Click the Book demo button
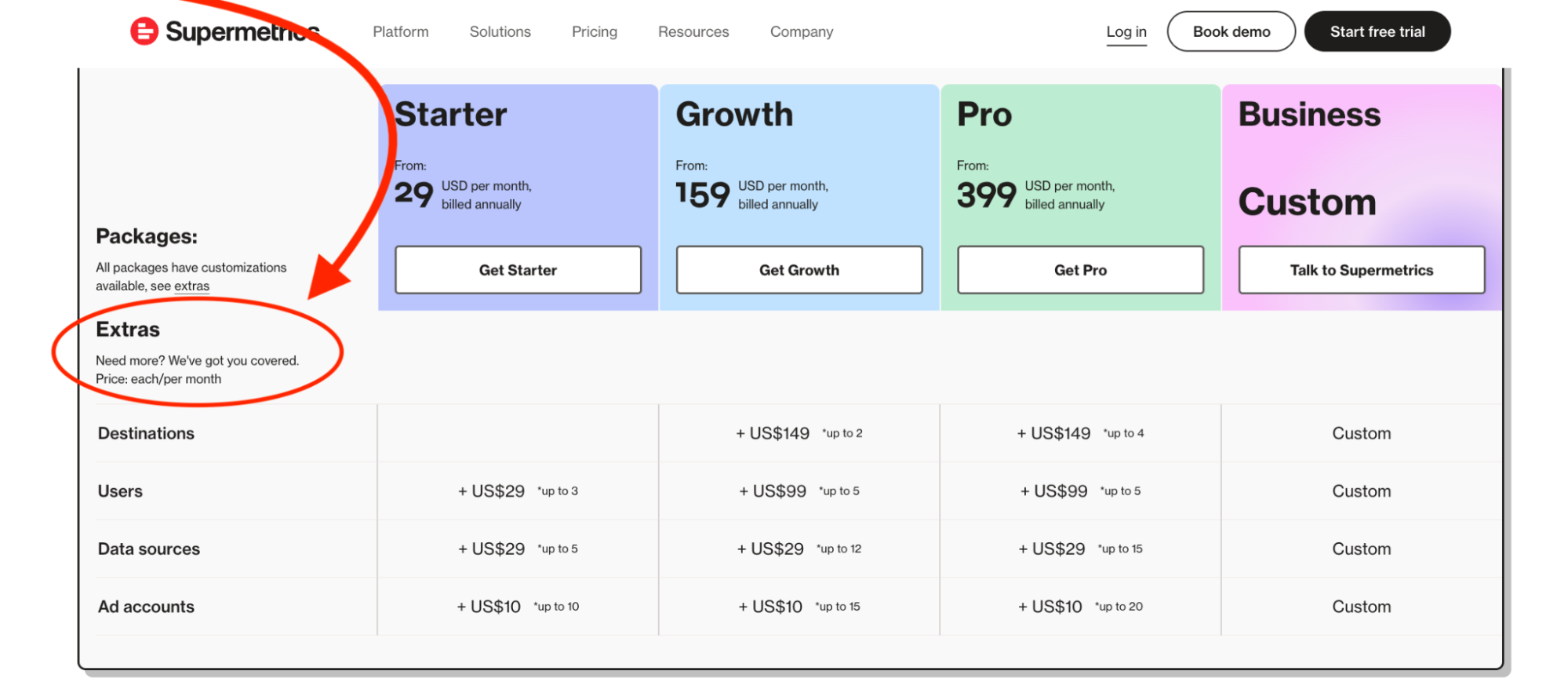1568x700 pixels. click(x=1231, y=31)
